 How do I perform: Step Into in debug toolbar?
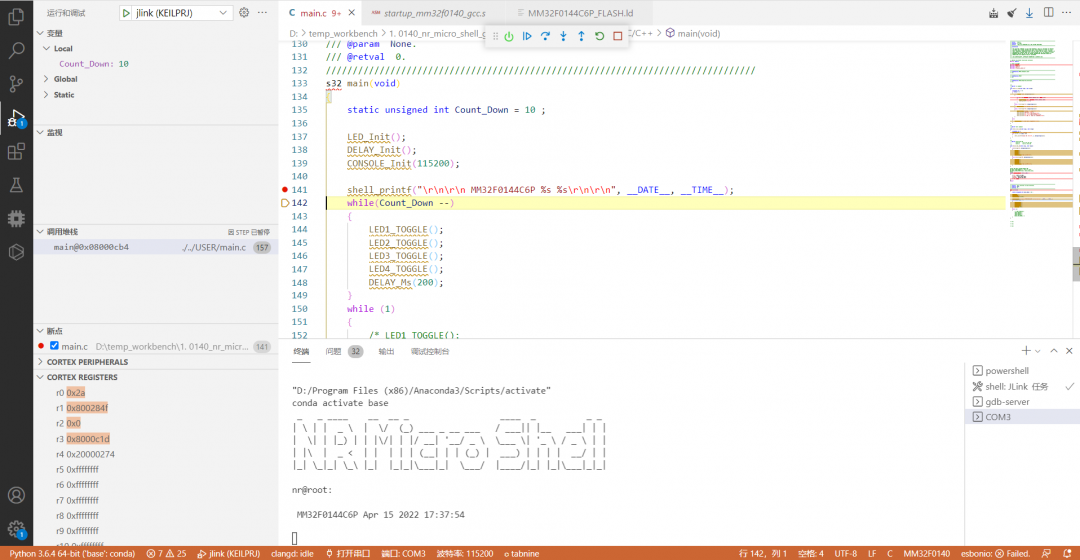pyautogui.click(x=563, y=37)
